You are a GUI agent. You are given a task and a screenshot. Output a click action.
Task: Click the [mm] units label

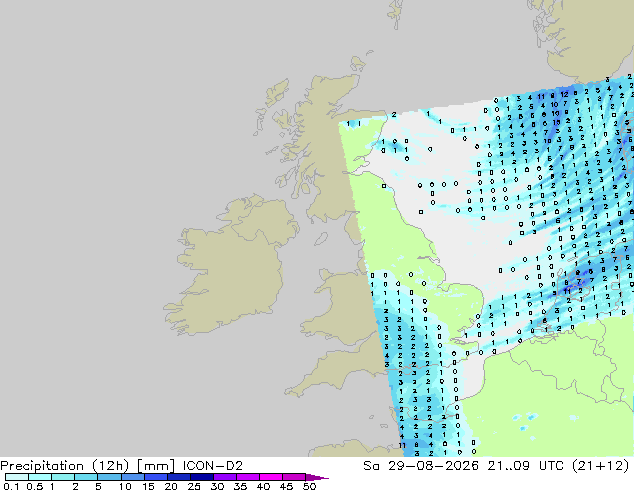point(156,466)
